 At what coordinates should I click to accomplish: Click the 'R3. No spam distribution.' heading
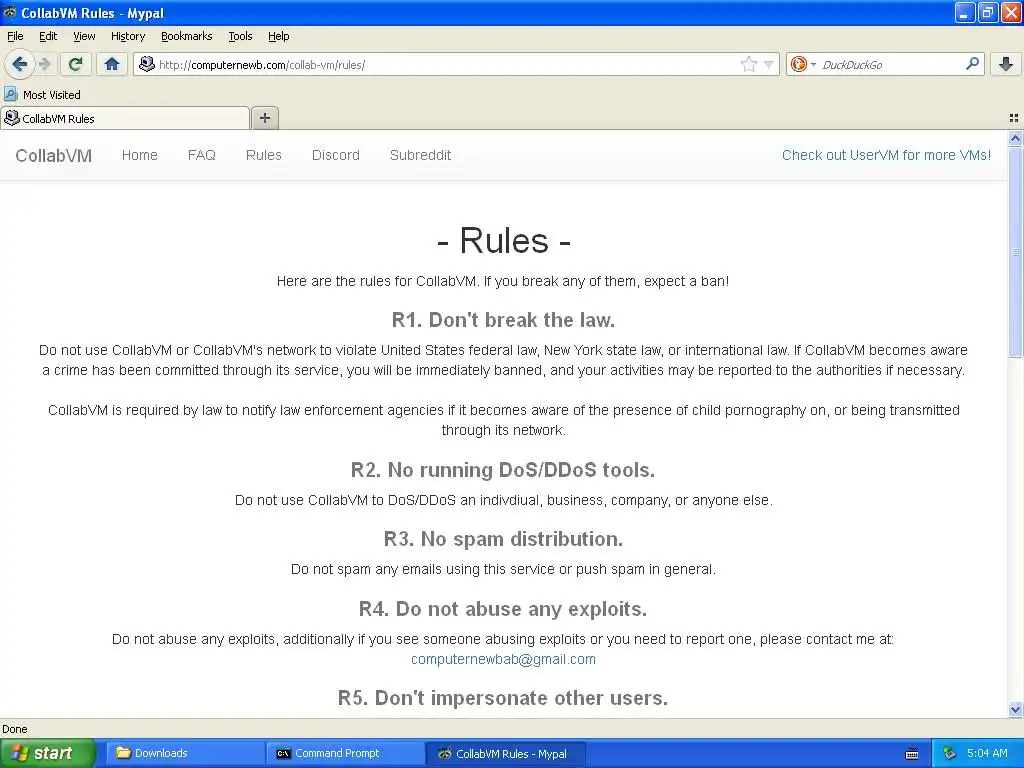504,539
